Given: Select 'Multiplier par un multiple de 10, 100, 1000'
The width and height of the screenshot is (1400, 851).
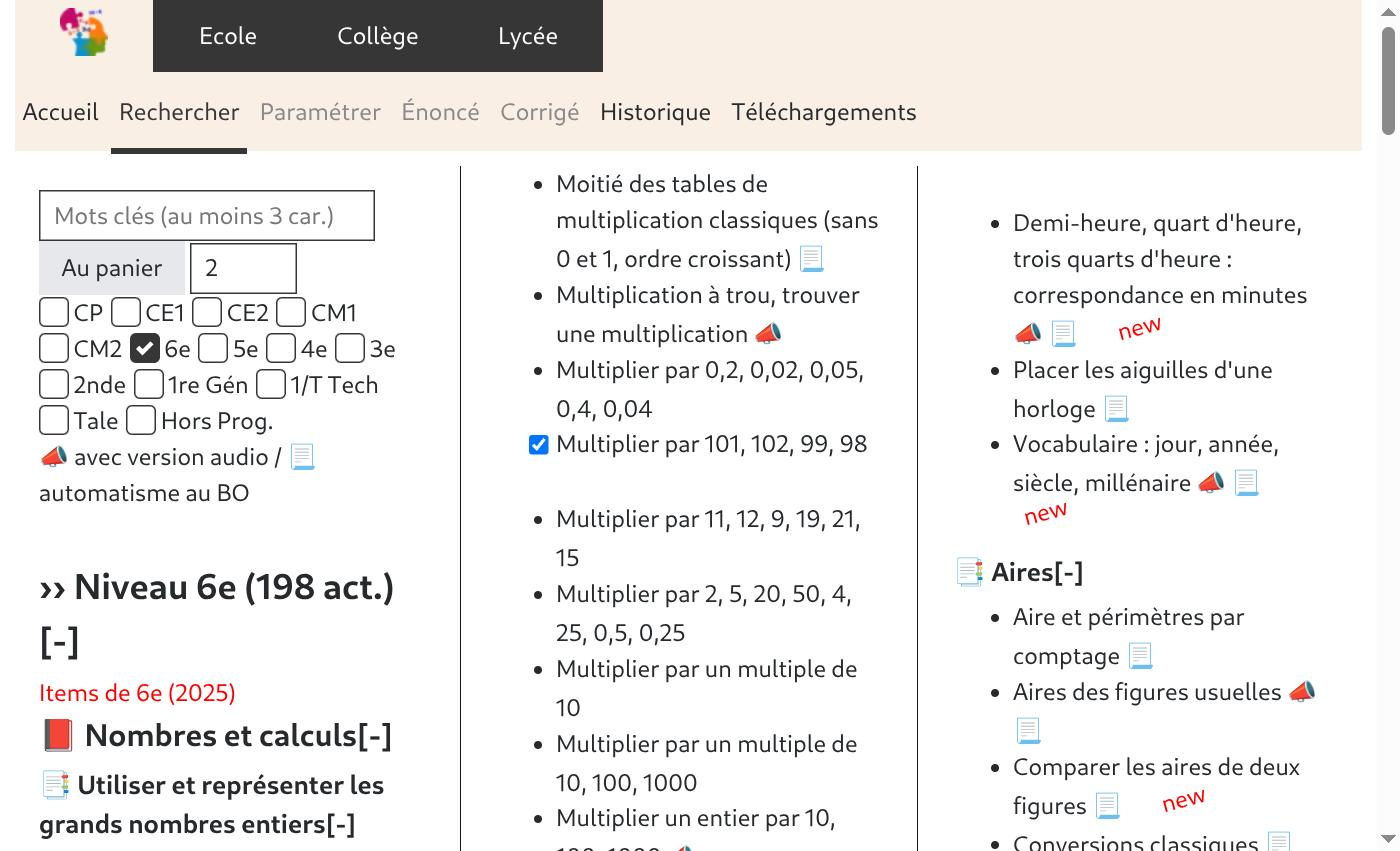Looking at the screenshot, I should coord(707,763).
